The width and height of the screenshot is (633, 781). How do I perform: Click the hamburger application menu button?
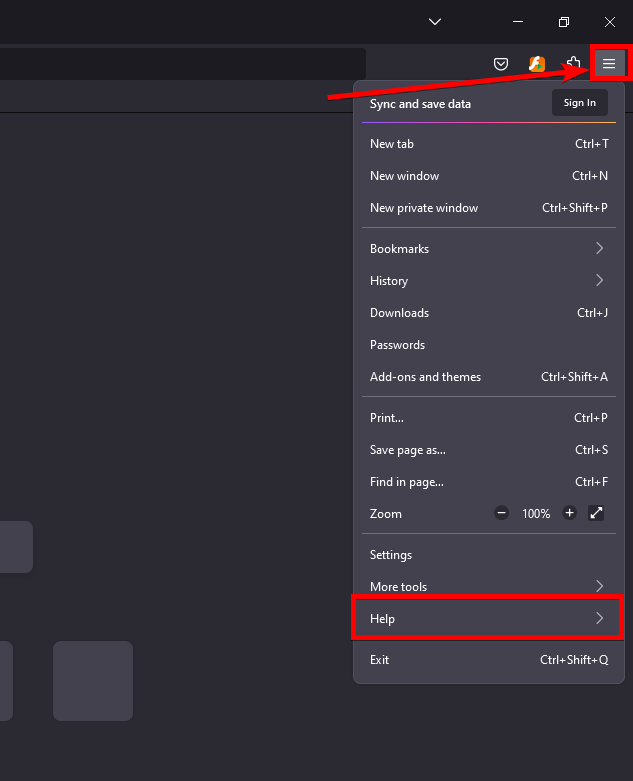click(608, 64)
